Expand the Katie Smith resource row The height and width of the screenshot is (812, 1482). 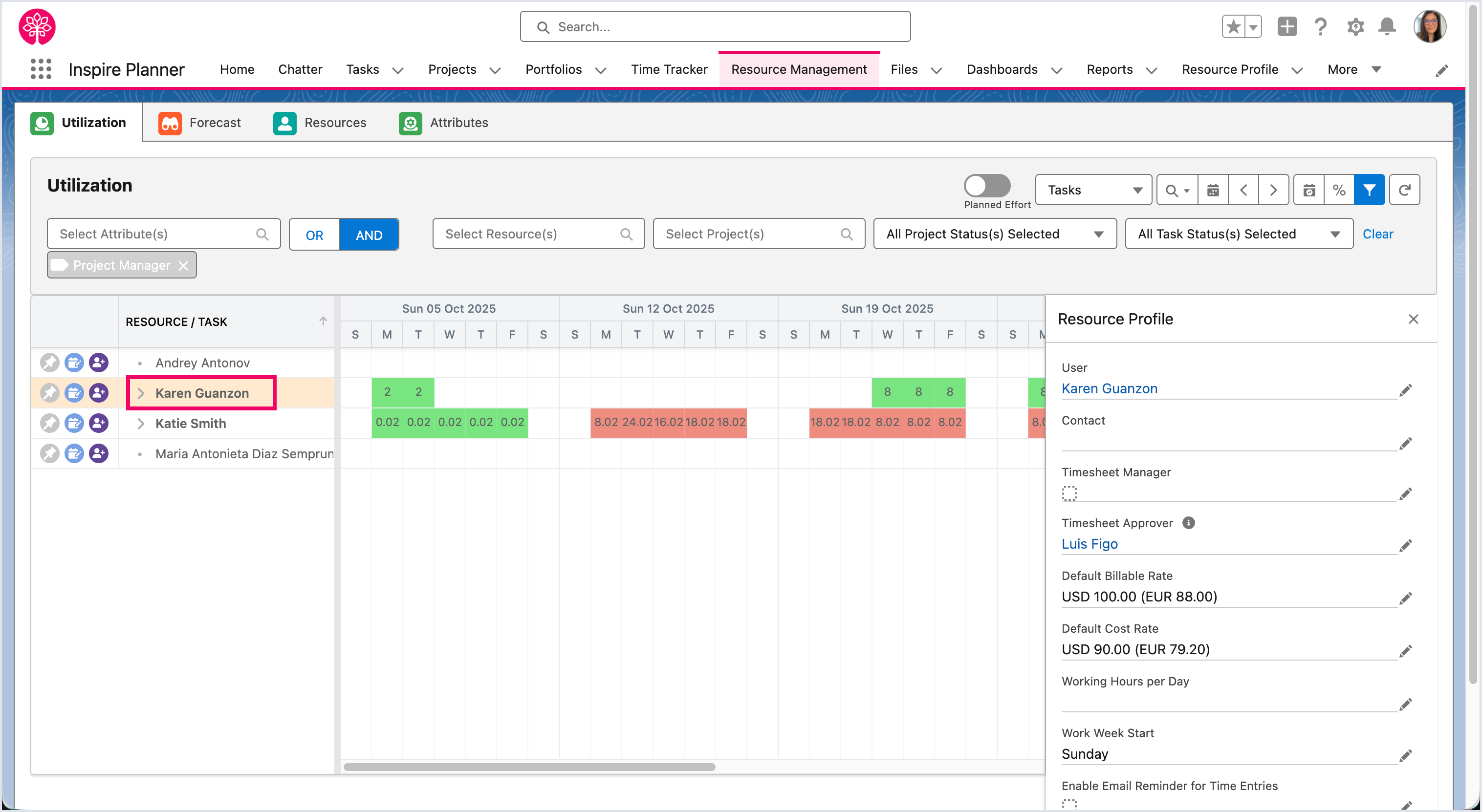(x=141, y=424)
